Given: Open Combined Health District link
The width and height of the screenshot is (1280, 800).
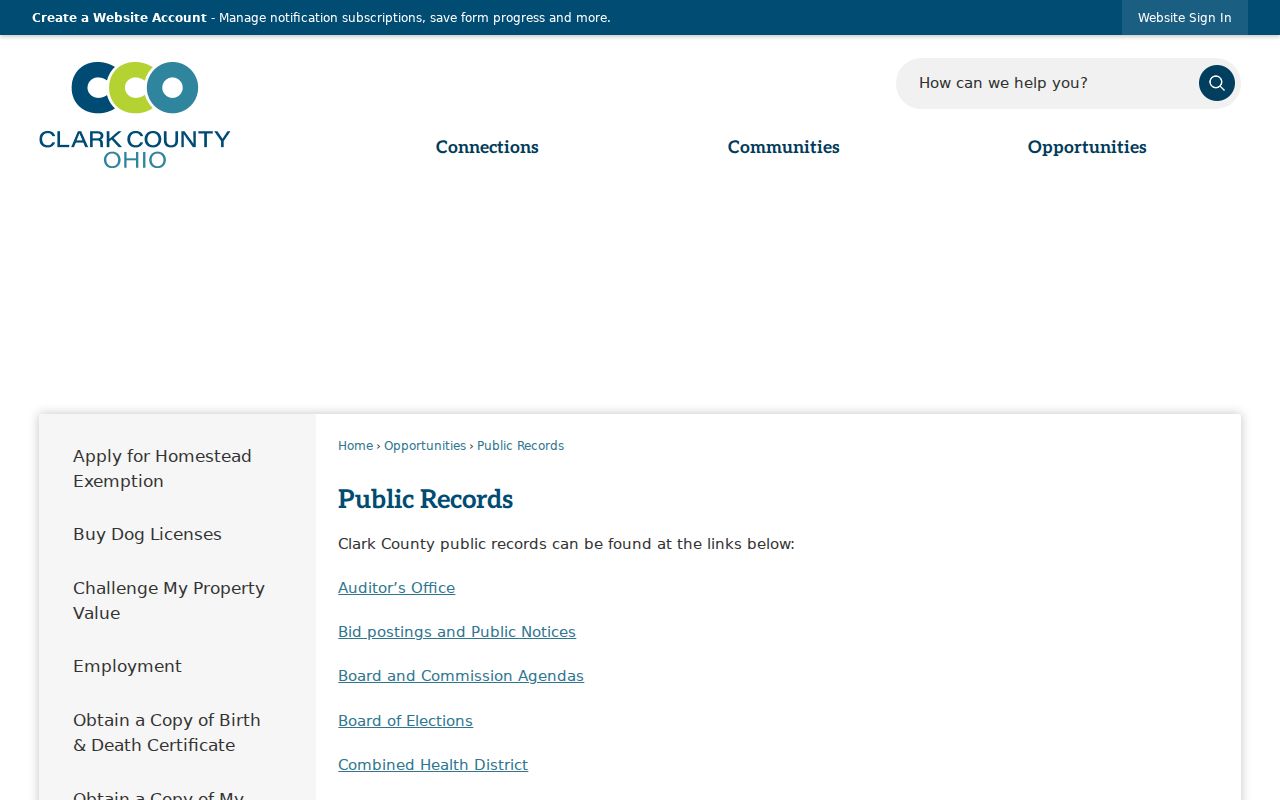Looking at the screenshot, I should pos(433,765).
